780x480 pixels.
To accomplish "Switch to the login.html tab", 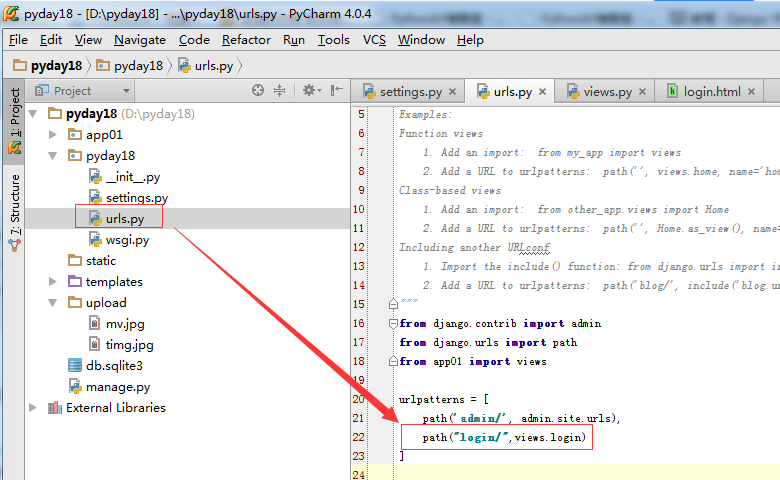I will click(x=711, y=92).
